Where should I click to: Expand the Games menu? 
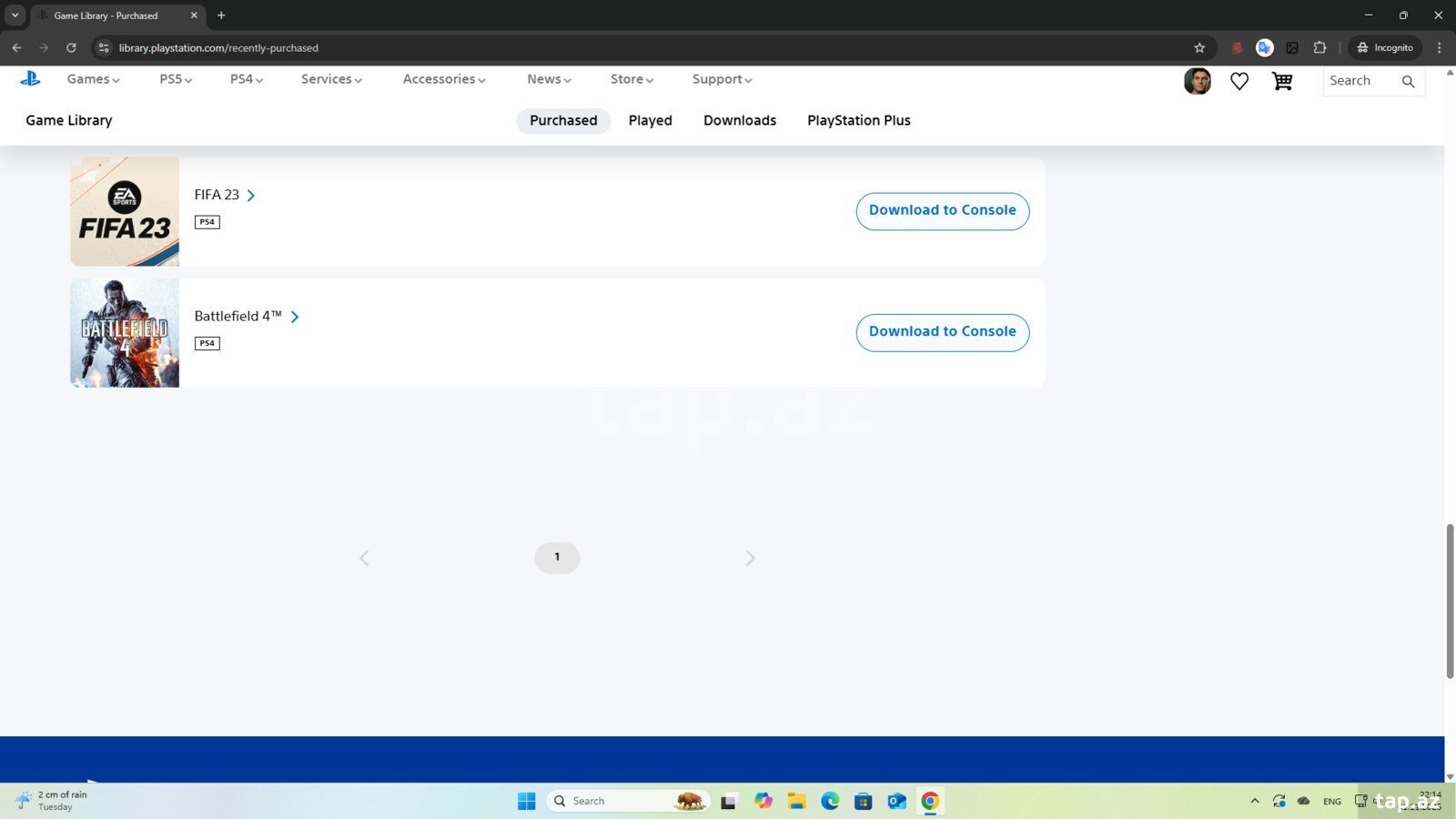[x=93, y=79]
